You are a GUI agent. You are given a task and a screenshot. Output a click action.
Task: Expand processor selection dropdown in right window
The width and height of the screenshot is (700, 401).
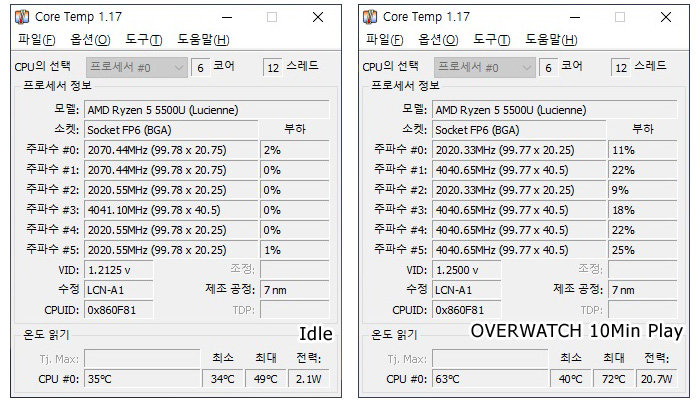pyautogui.click(x=527, y=67)
